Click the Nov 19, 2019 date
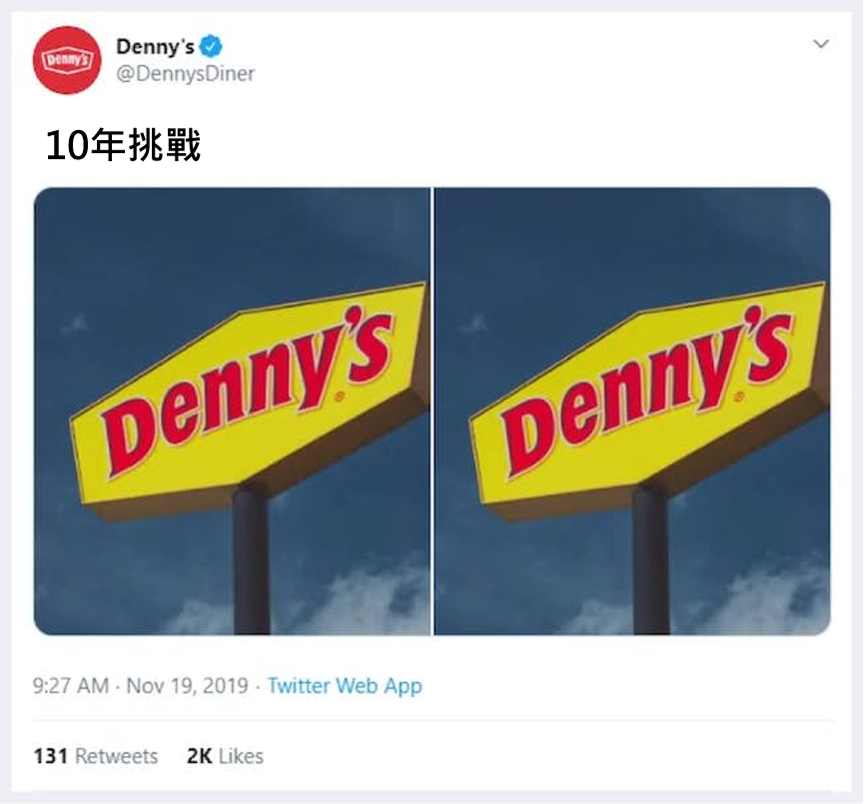 coord(187,686)
